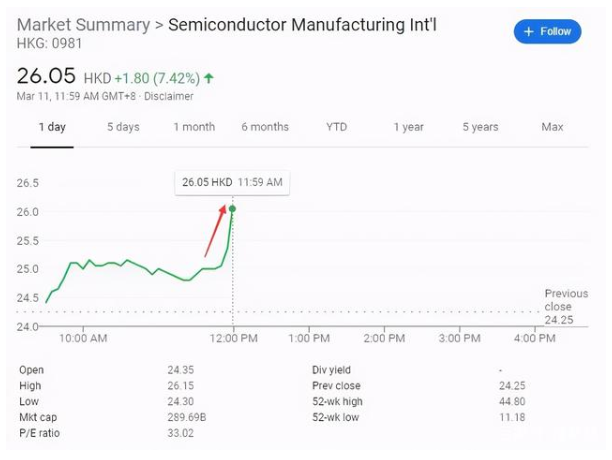Click the Follow button
The width and height of the screenshot is (612, 460).
(547, 32)
